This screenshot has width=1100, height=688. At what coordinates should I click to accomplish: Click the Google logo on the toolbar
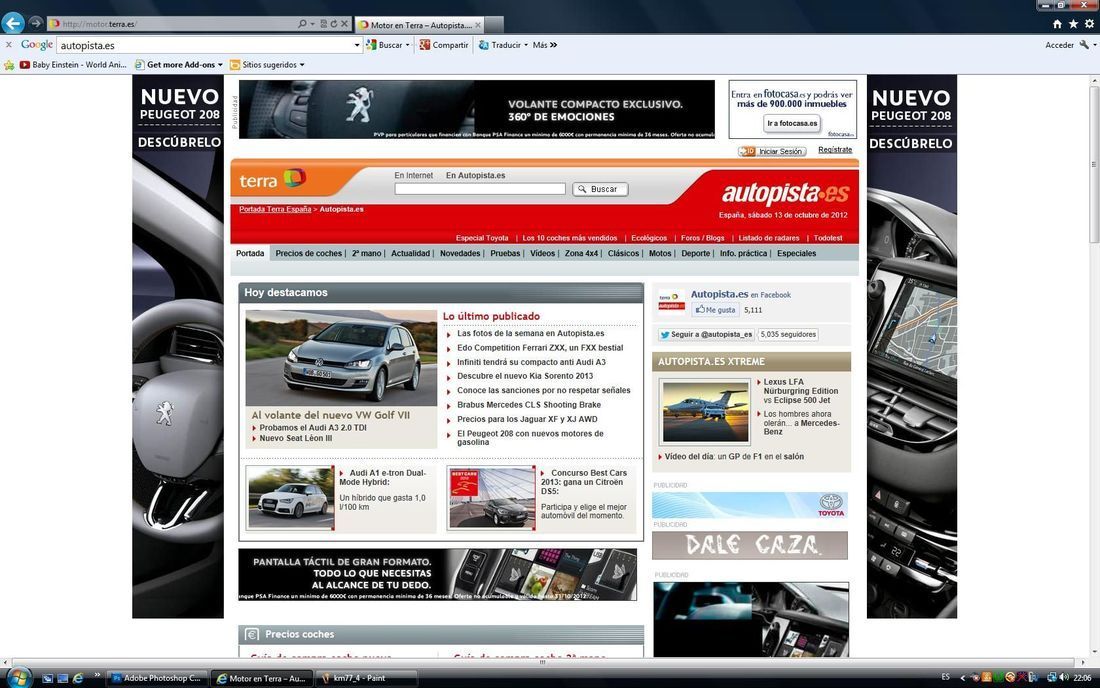36,45
